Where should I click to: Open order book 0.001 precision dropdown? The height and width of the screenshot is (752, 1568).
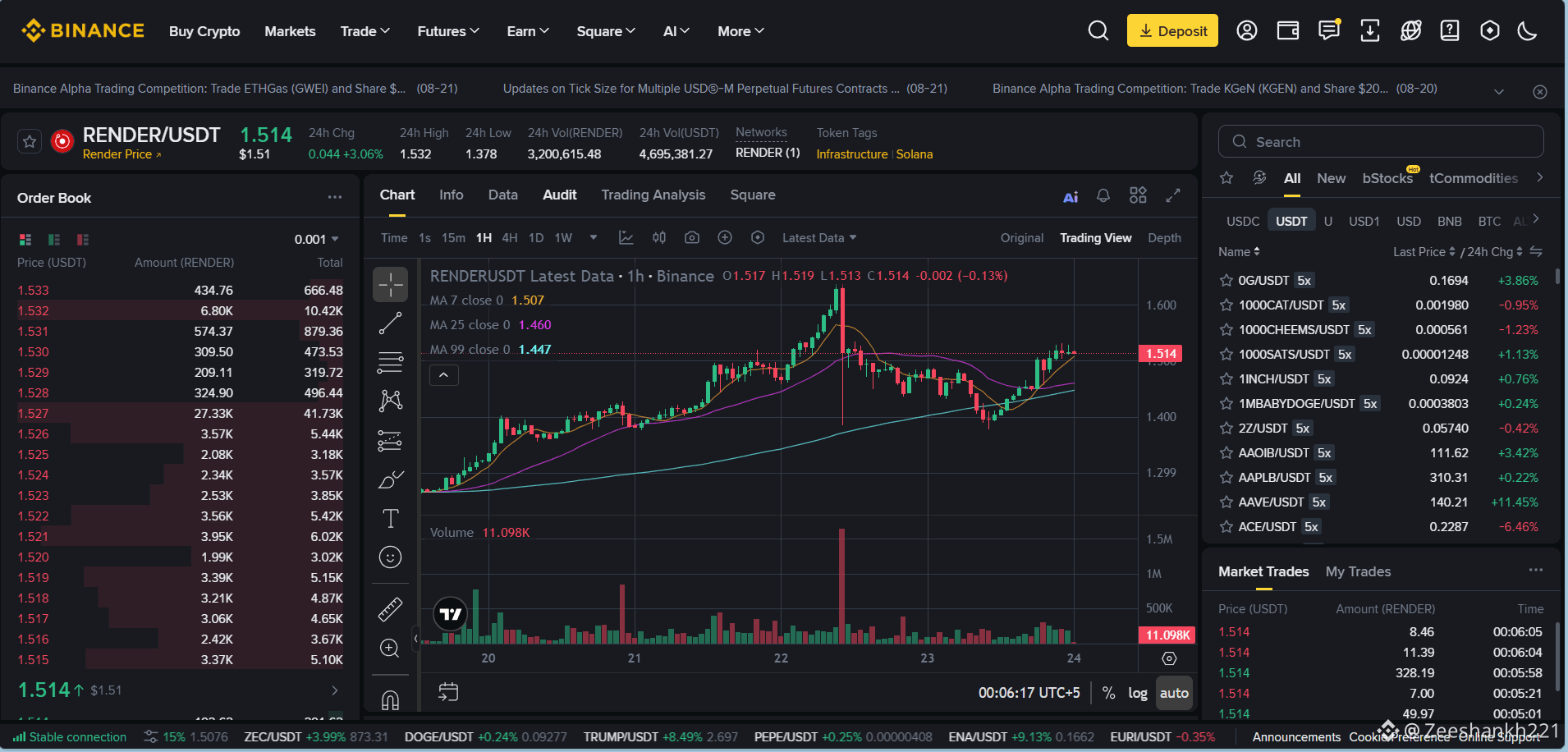(317, 239)
